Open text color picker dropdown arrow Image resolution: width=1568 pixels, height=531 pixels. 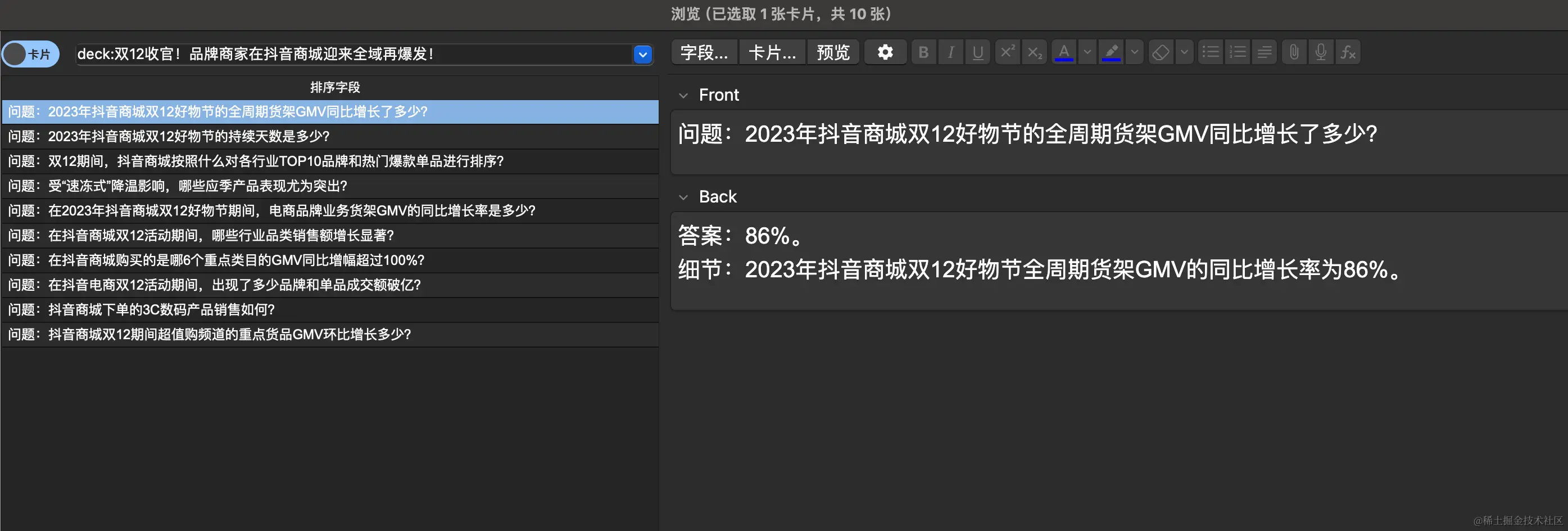point(1087,52)
